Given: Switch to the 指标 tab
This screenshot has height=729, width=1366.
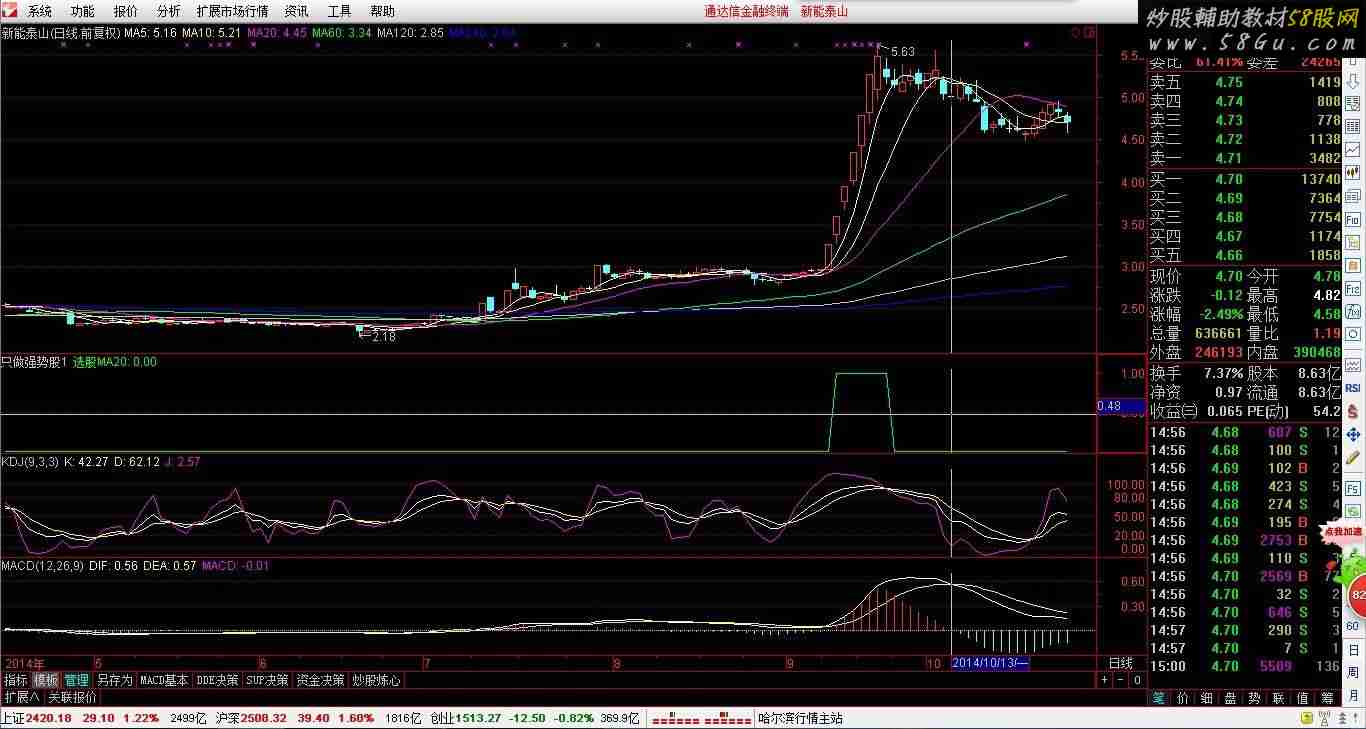Looking at the screenshot, I should (16, 680).
